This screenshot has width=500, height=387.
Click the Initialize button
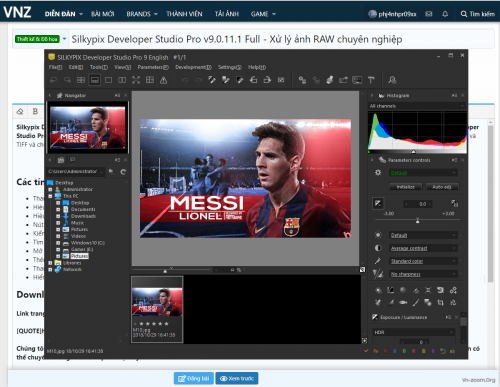(x=406, y=187)
